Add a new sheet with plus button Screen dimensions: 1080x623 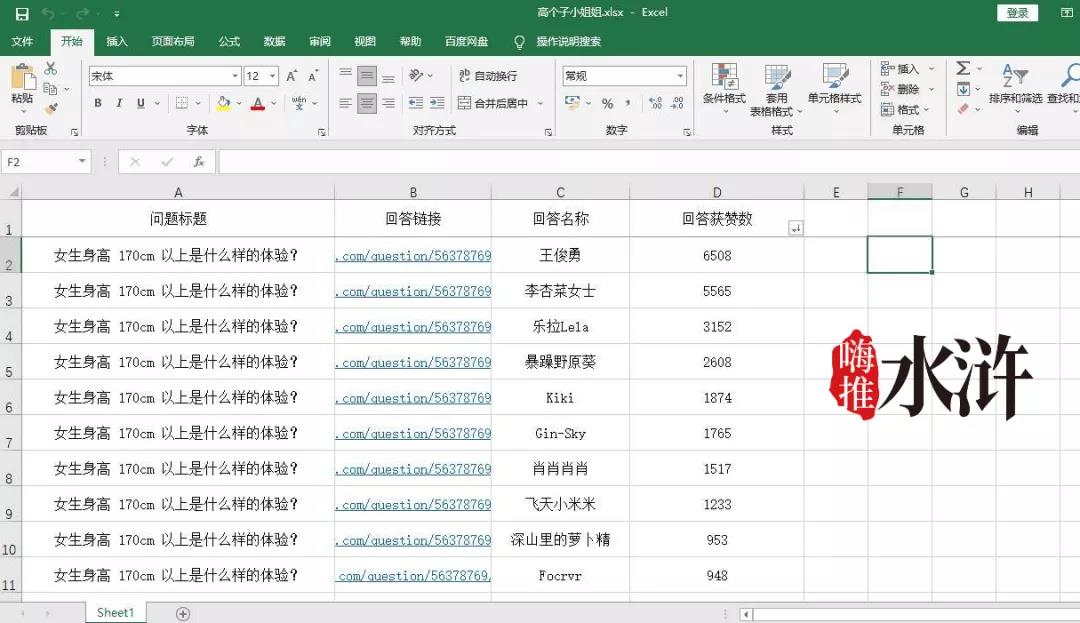click(183, 613)
